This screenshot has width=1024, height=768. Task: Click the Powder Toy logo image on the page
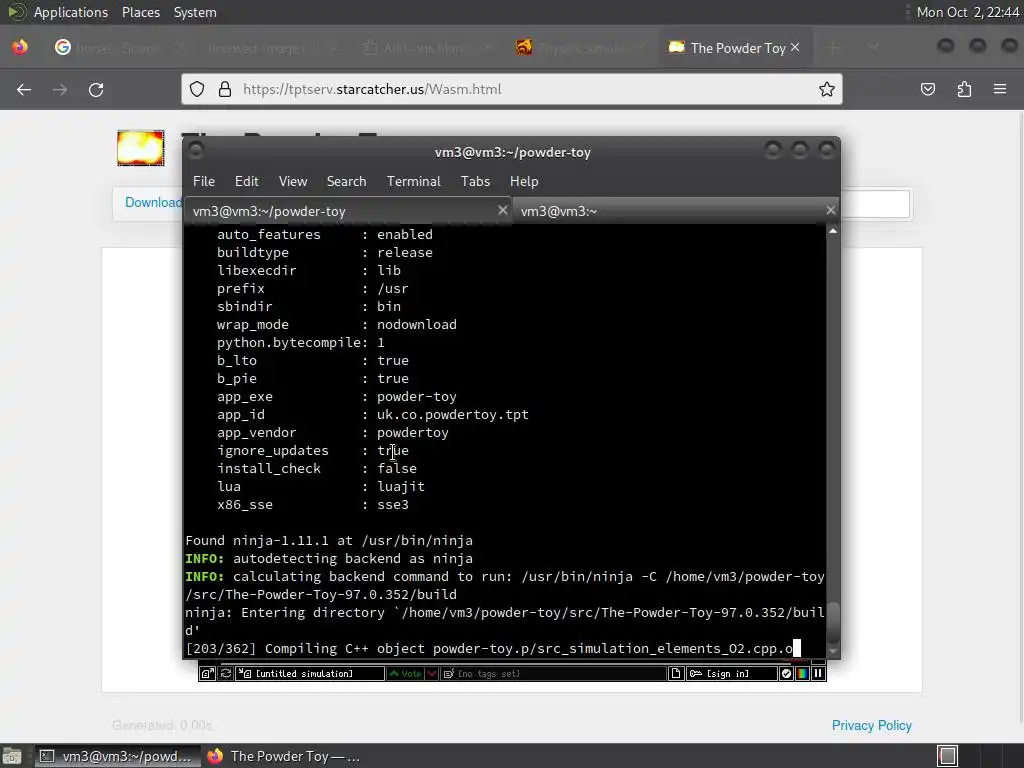point(140,148)
